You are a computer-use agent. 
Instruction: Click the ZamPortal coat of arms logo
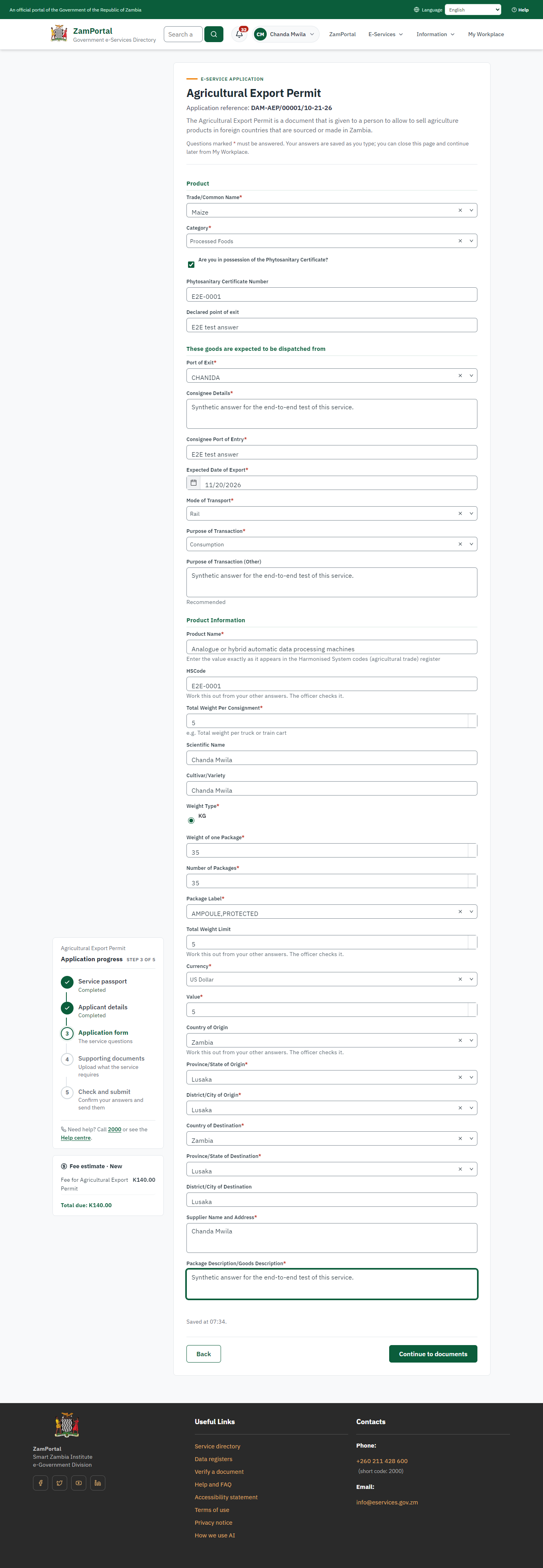click(59, 33)
